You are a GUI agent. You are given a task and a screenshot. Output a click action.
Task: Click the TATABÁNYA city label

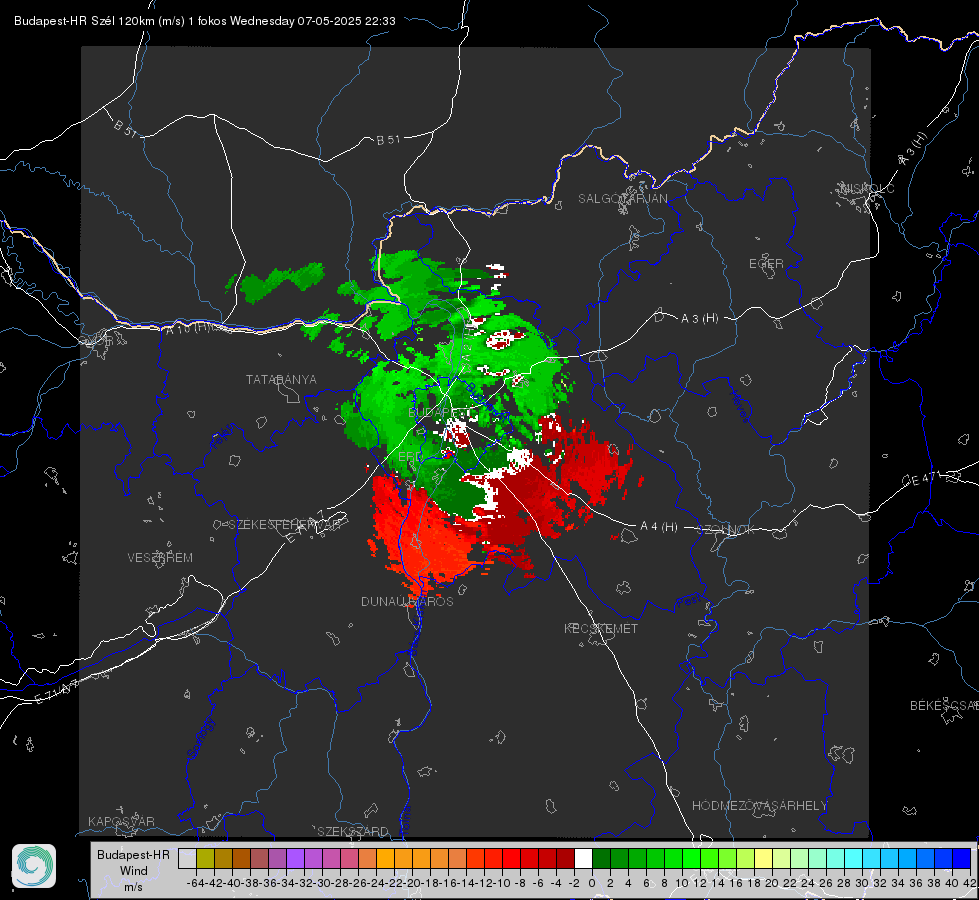(281, 380)
